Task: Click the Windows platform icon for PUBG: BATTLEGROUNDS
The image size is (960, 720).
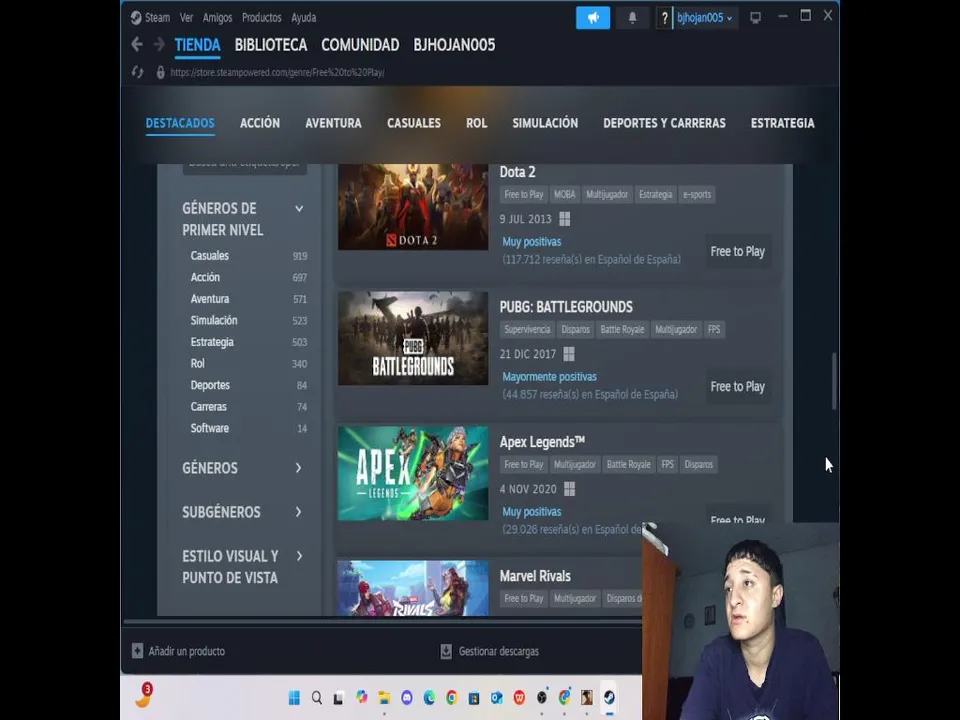Action: [569, 354]
